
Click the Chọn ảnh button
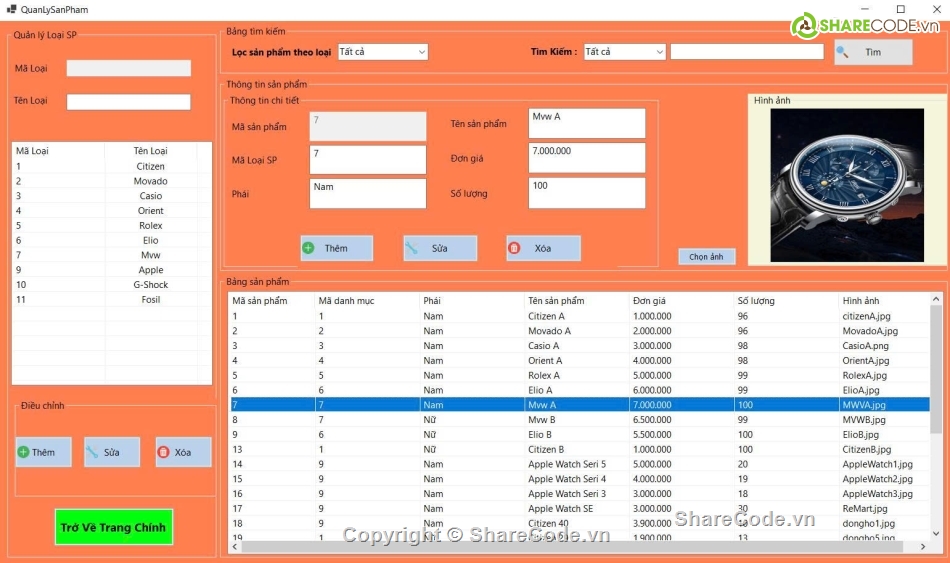[706, 256]
